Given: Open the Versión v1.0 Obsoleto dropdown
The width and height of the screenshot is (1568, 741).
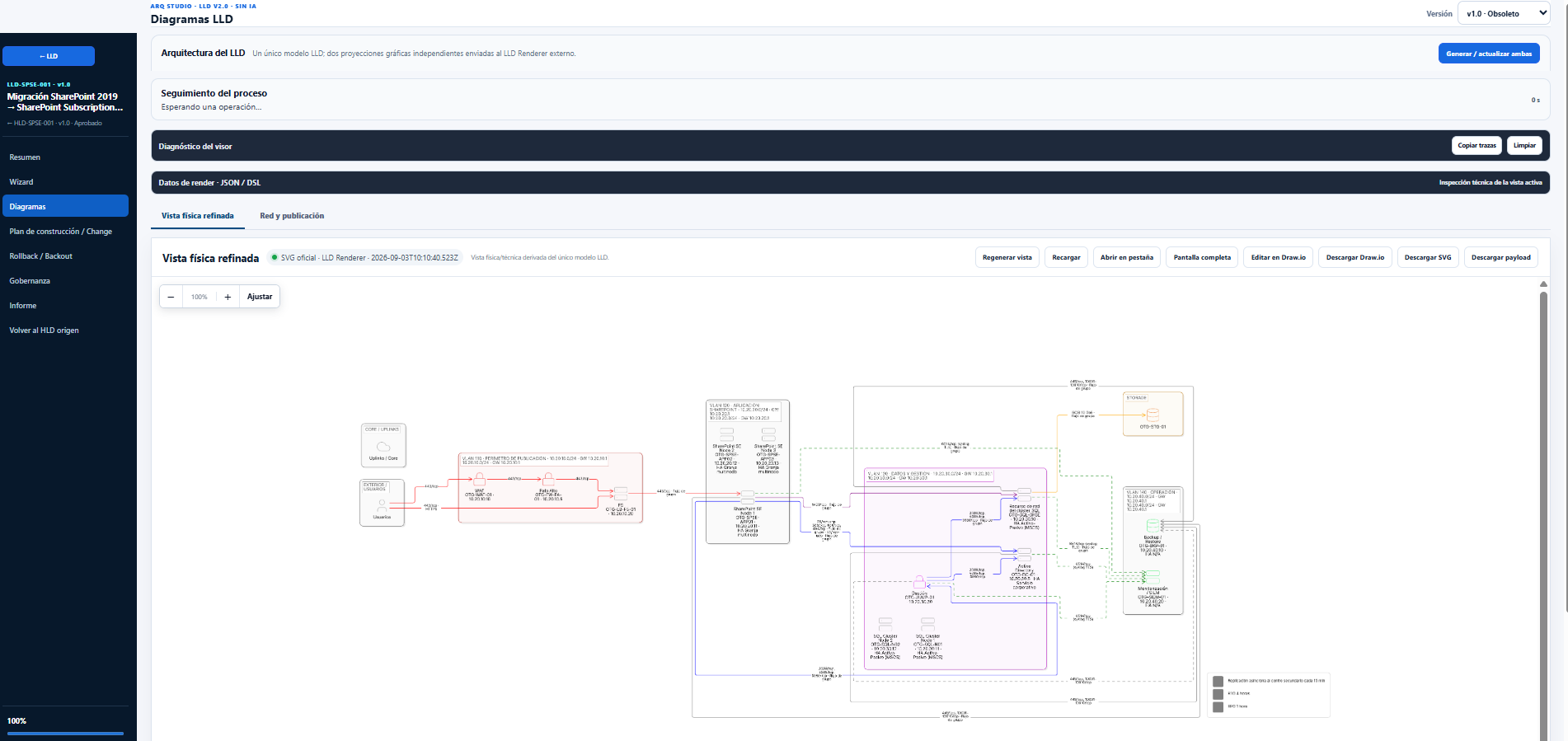Looking at the screenshot, I should (x=1505, y=13).
